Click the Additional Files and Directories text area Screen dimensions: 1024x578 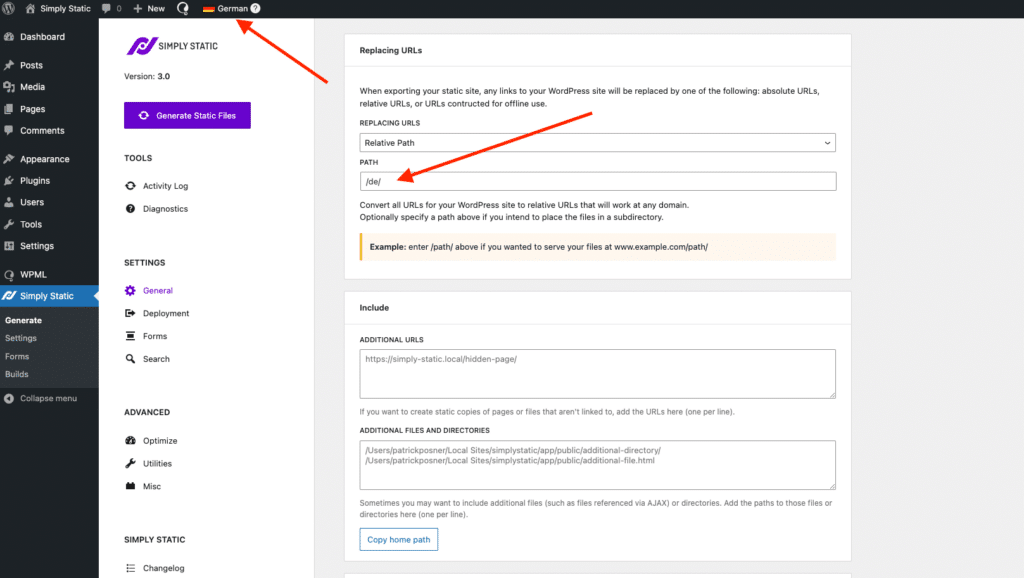(598, 465)
